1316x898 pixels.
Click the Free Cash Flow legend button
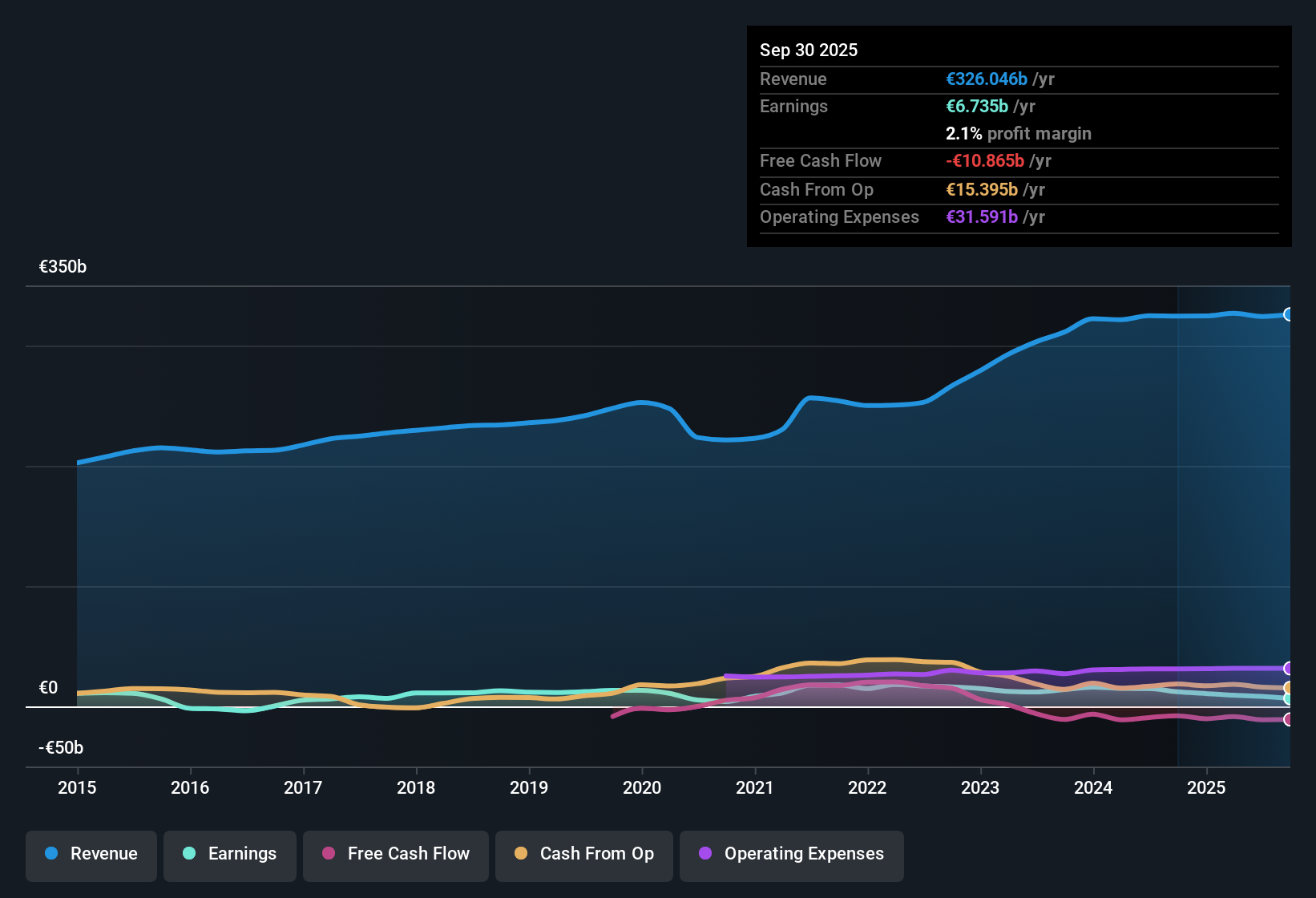(395, 854)
